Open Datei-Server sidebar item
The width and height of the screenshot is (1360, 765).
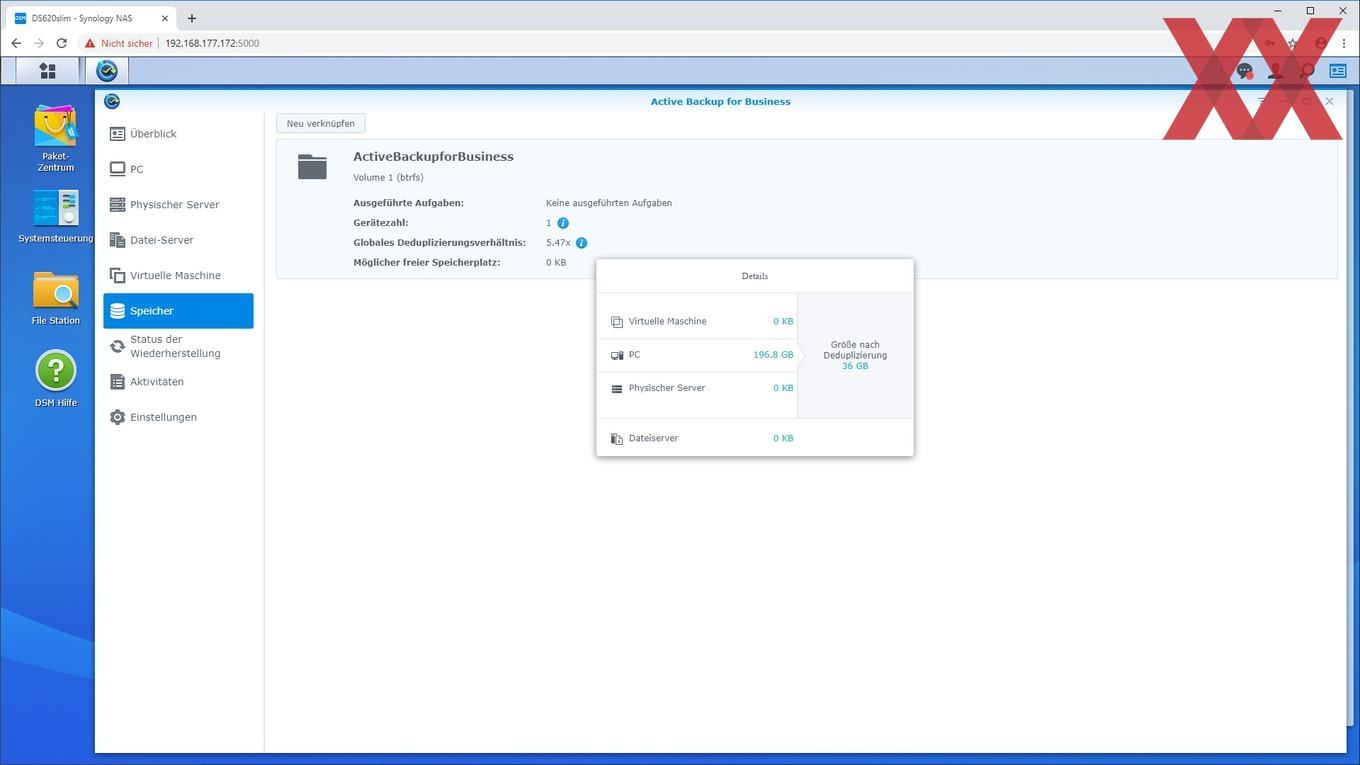tap(178, 240)
